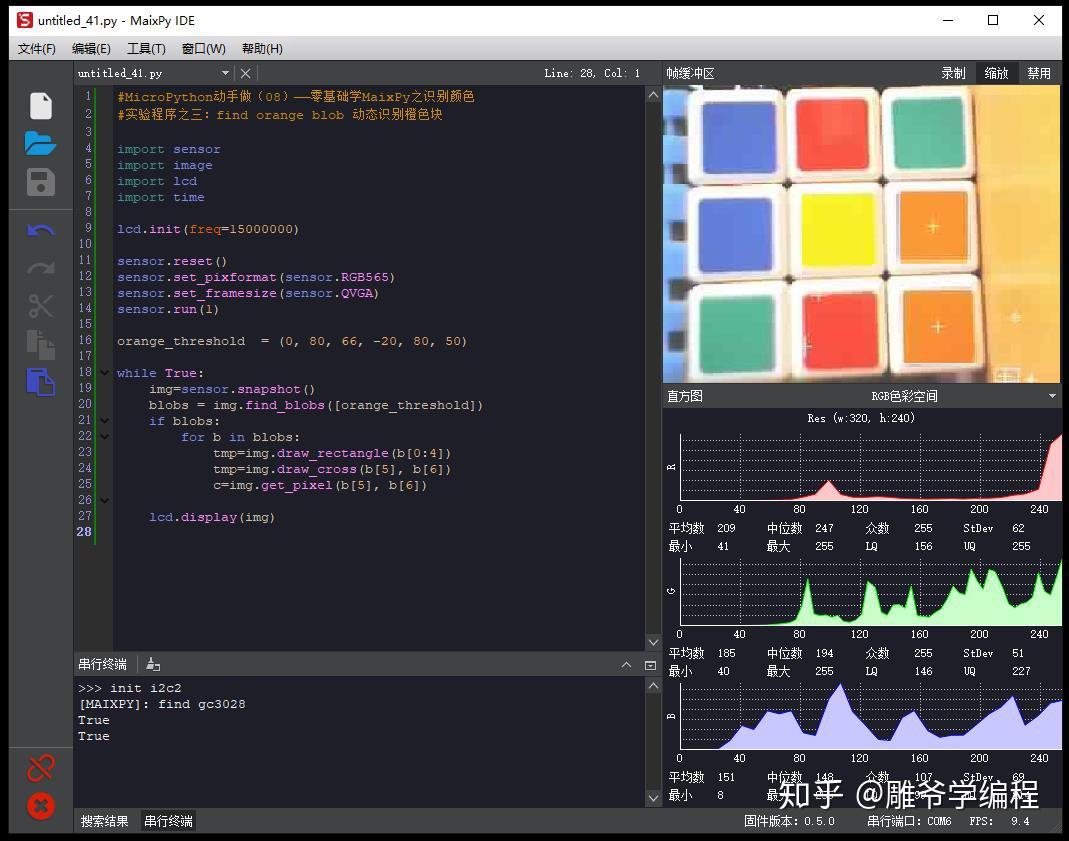Stop the running program
Image resolution: width=1069 pixels, height=841 pixels.
tap(40, 806)
